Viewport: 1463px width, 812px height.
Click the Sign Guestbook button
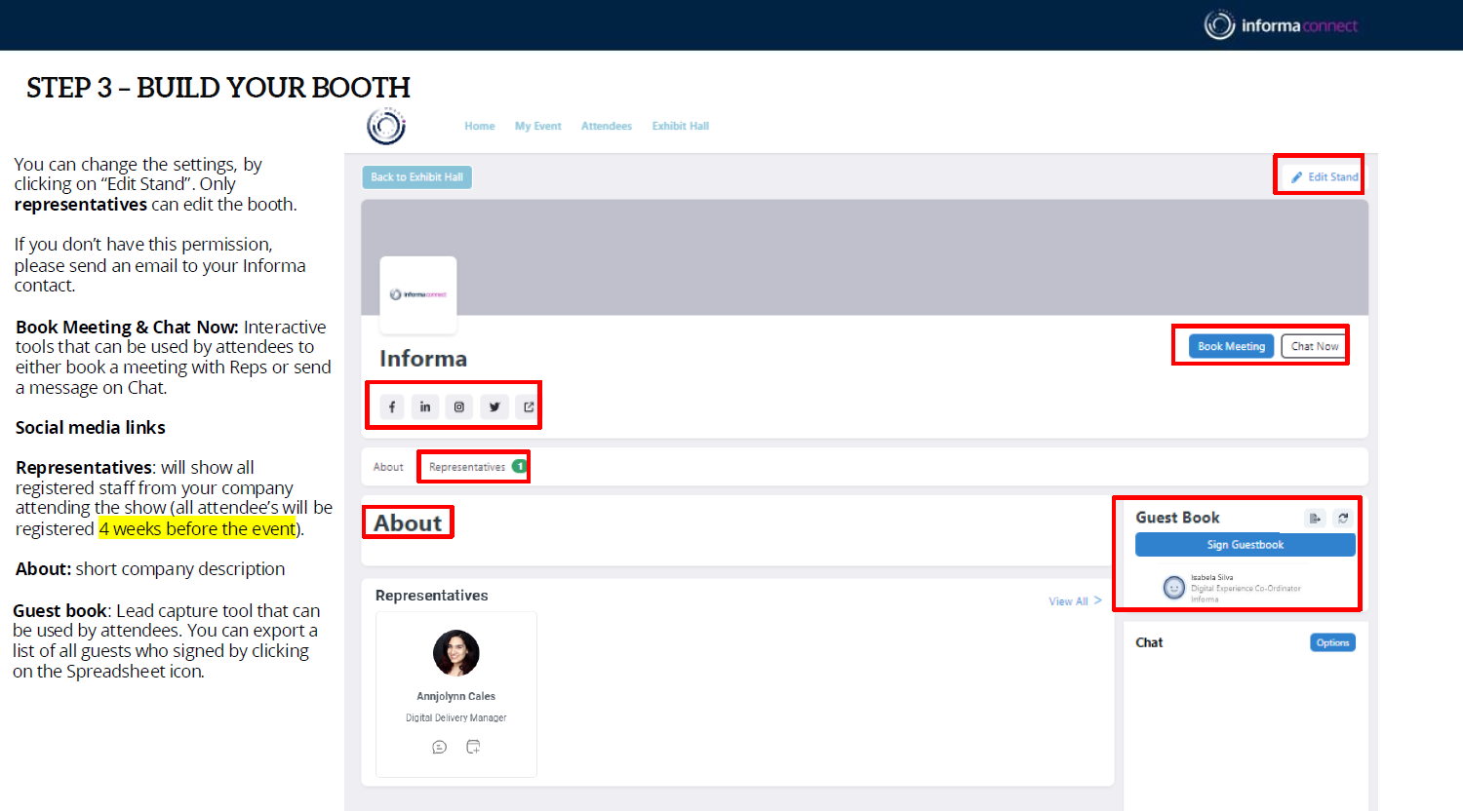click(1245, 545)
